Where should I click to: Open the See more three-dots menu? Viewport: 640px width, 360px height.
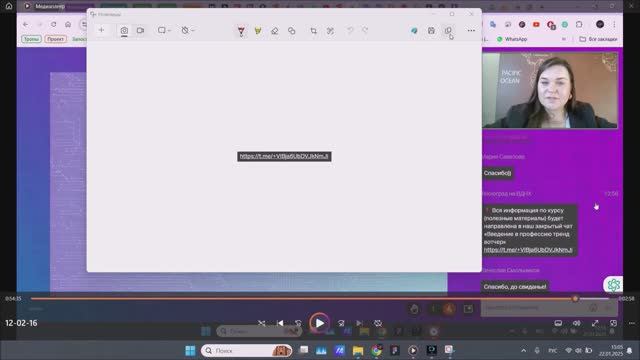pos(471,31)
